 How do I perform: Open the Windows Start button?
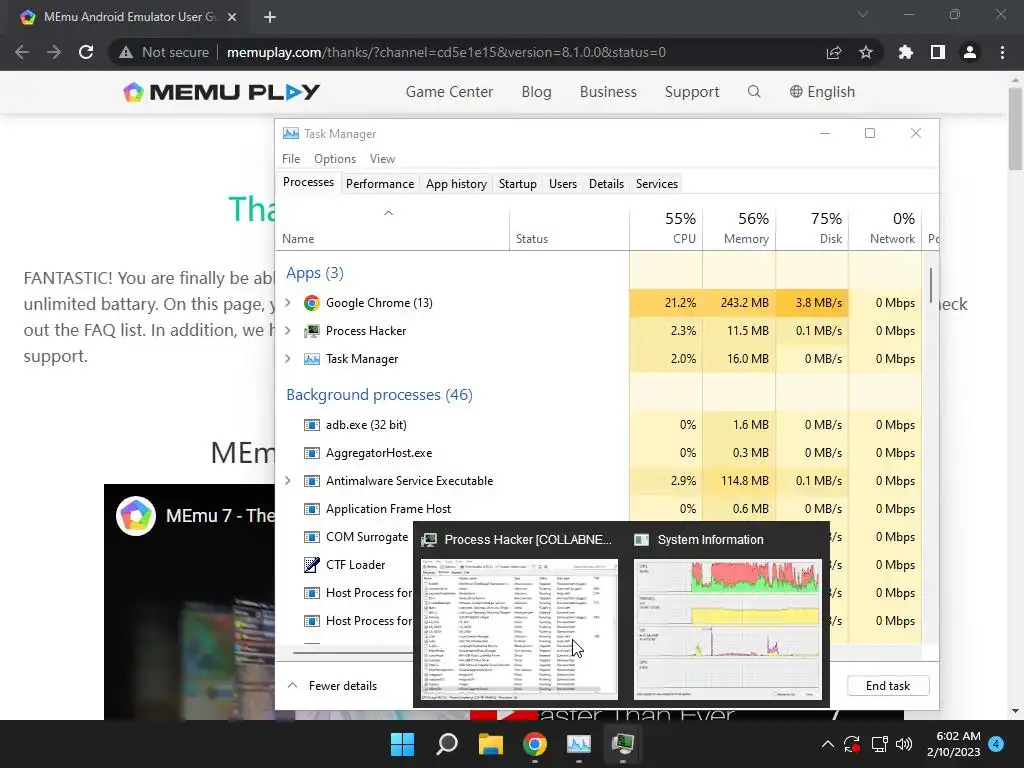[402, 744]
